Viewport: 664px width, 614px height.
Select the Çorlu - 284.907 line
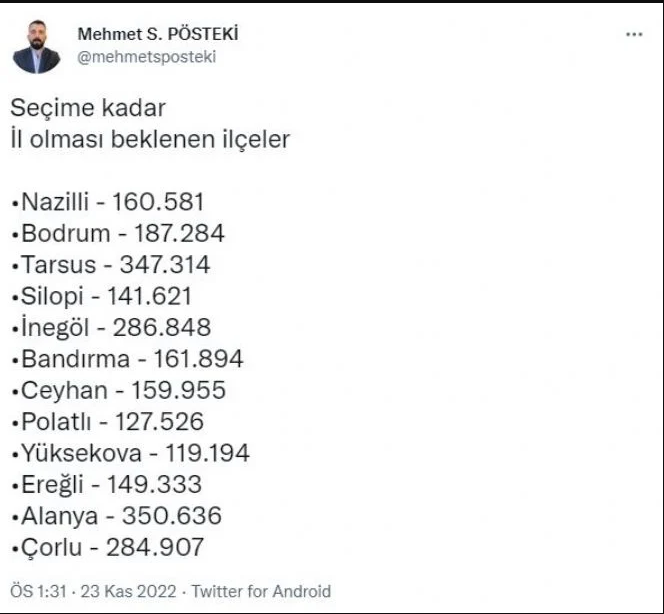[x=108, y=548]
